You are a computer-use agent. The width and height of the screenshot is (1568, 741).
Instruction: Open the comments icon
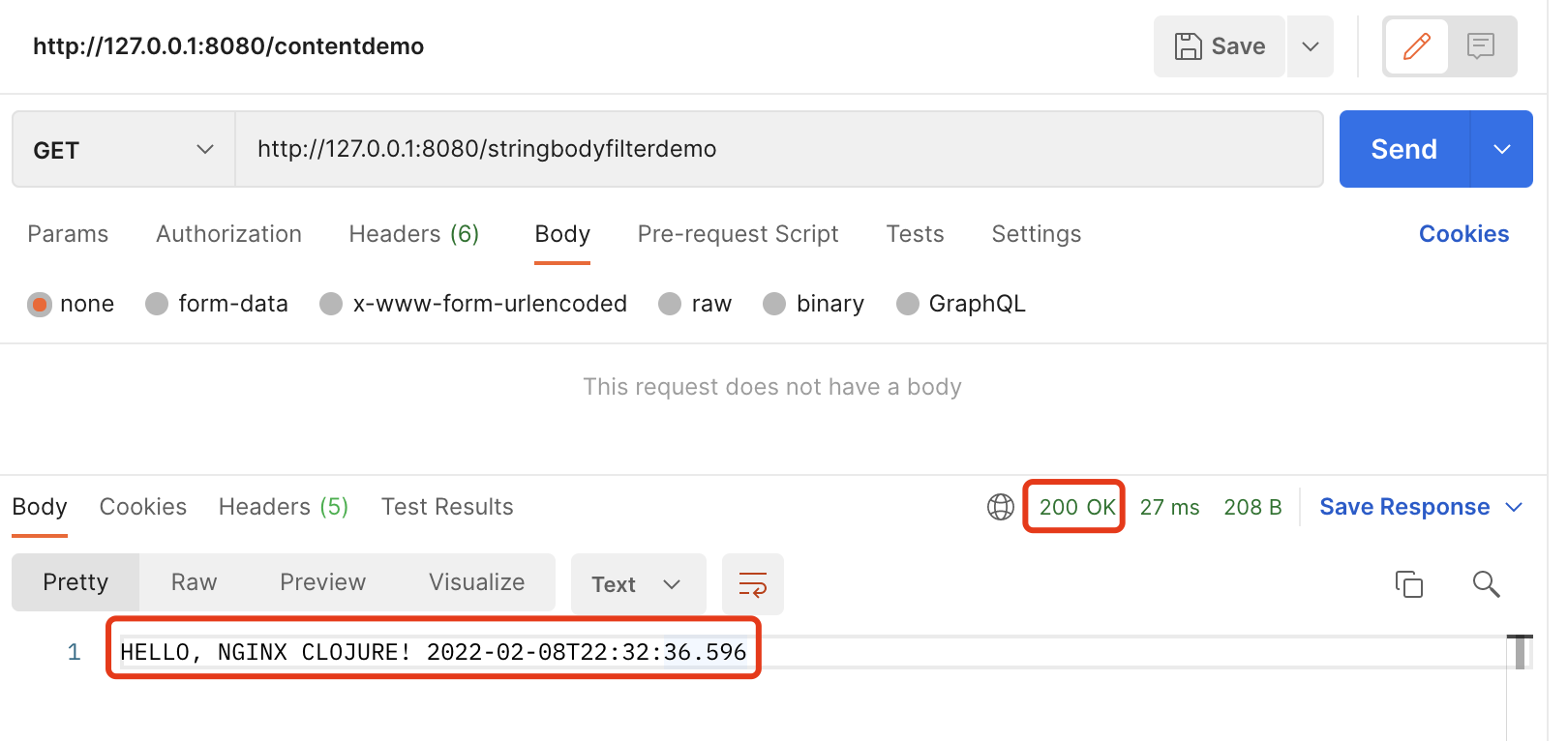click(1480, 46)
